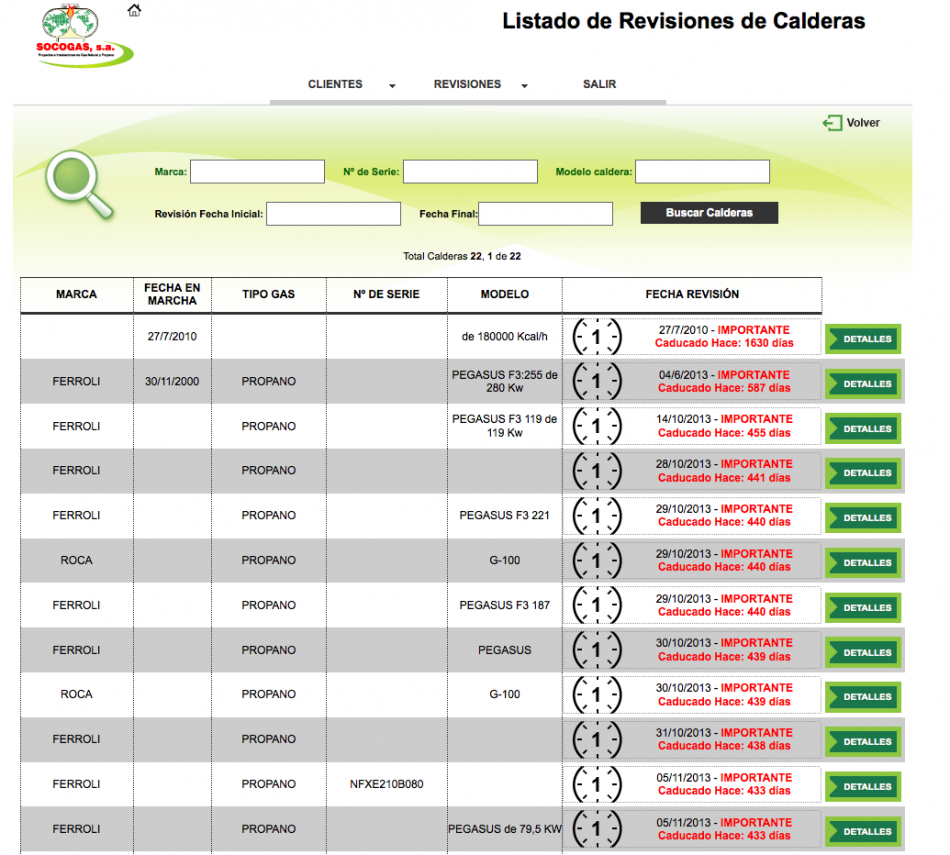Click clock icon in PEGASUS F3 187 row
This screenshot has width=950, height=855.
597,605
